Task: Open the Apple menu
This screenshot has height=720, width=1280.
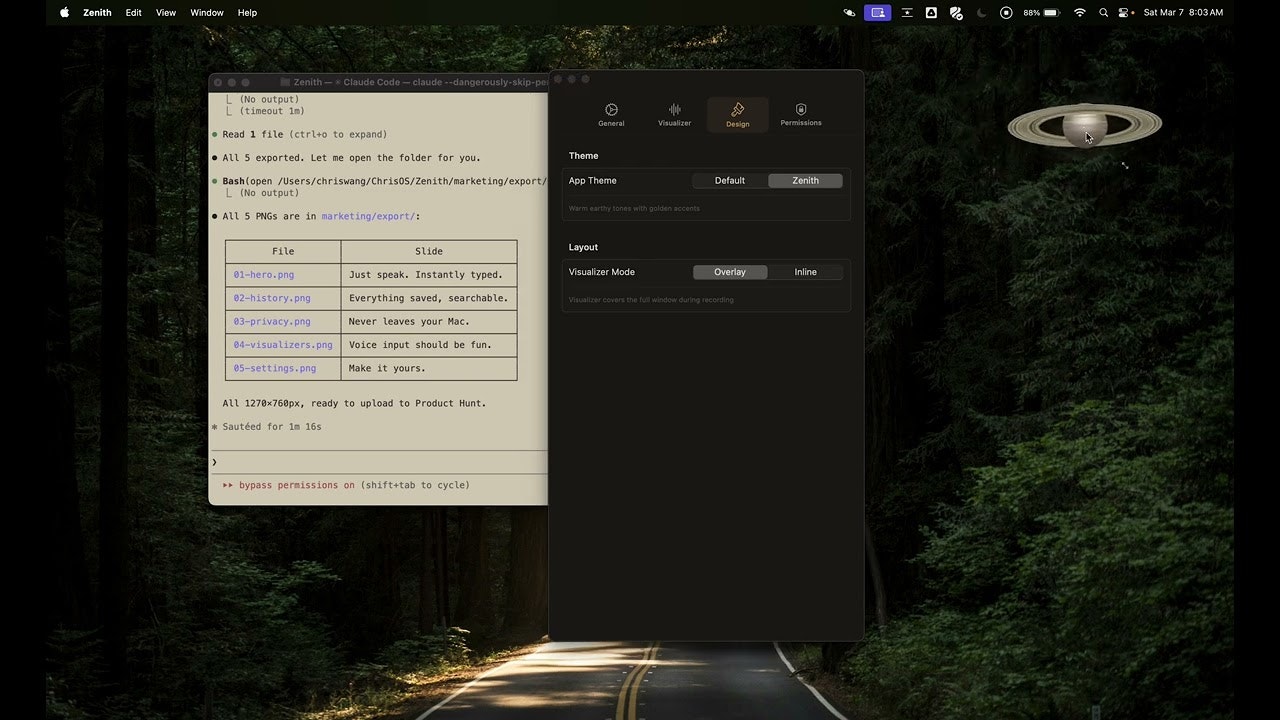Action: (65, 13)
